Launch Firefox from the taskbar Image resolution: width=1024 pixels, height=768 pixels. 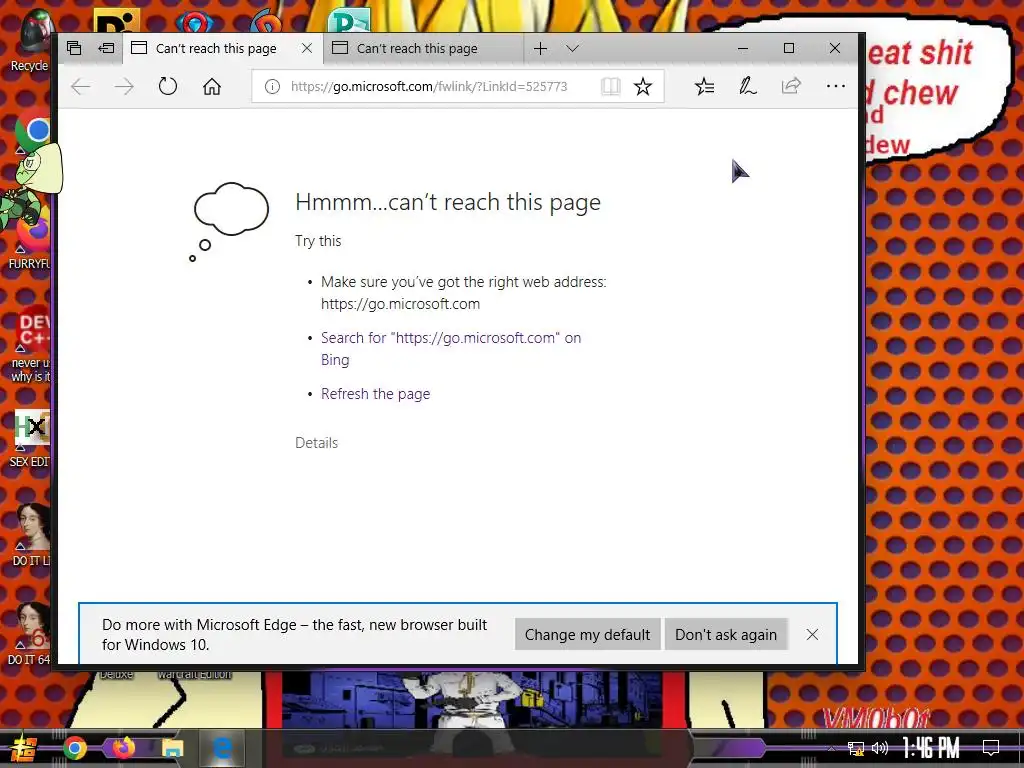click(x=123, y=748)
